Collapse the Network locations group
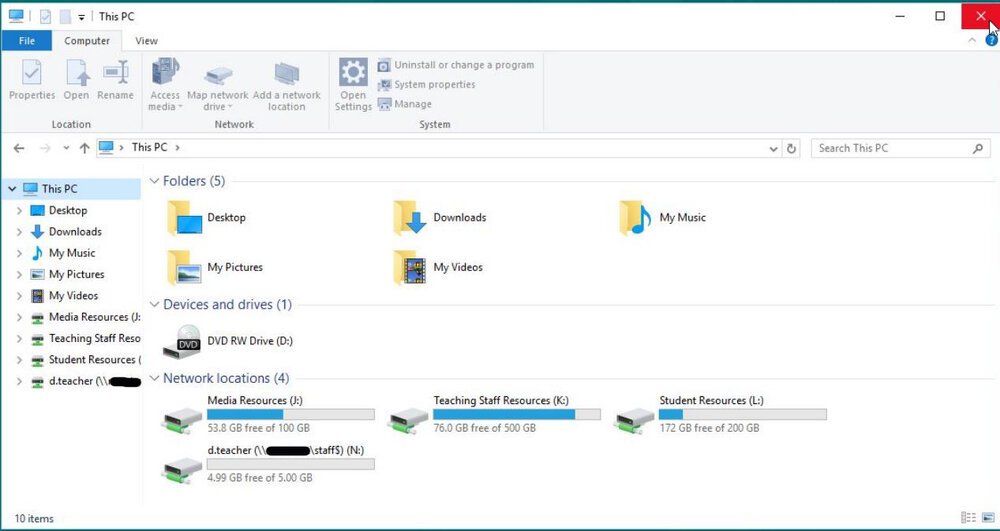 154,379
